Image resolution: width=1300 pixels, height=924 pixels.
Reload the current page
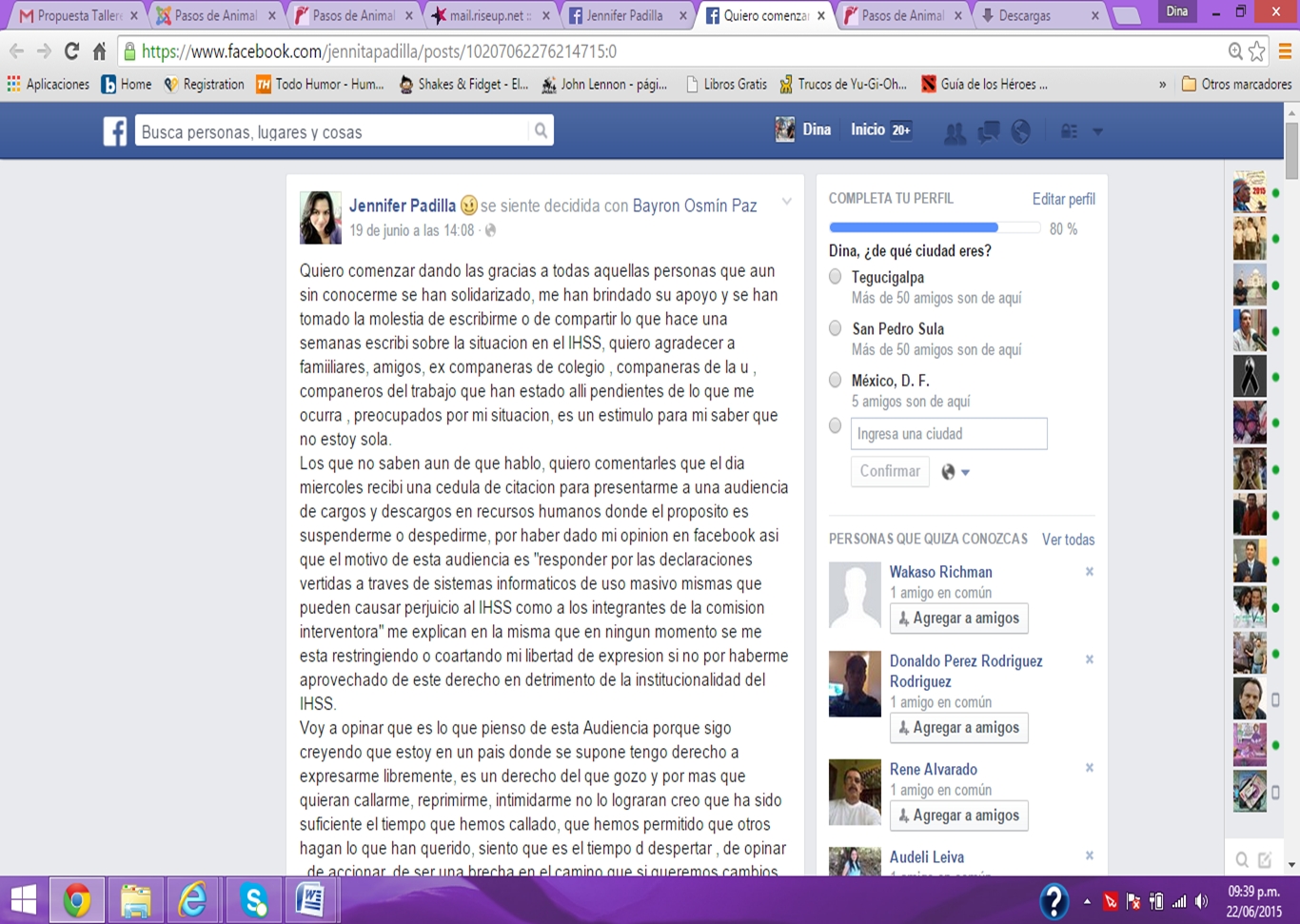pyautogui.click(x=71, y=51)
